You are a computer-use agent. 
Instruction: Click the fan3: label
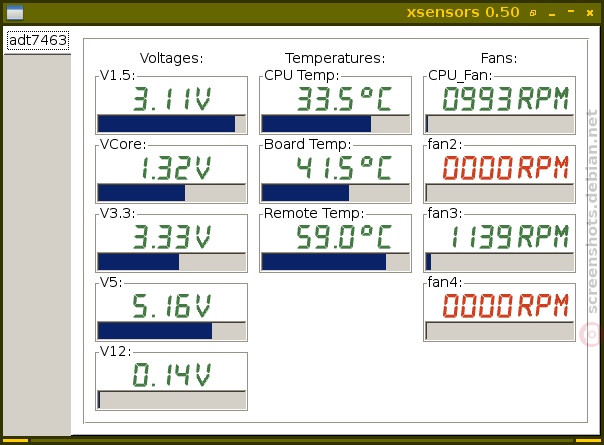tap(445, 213)
